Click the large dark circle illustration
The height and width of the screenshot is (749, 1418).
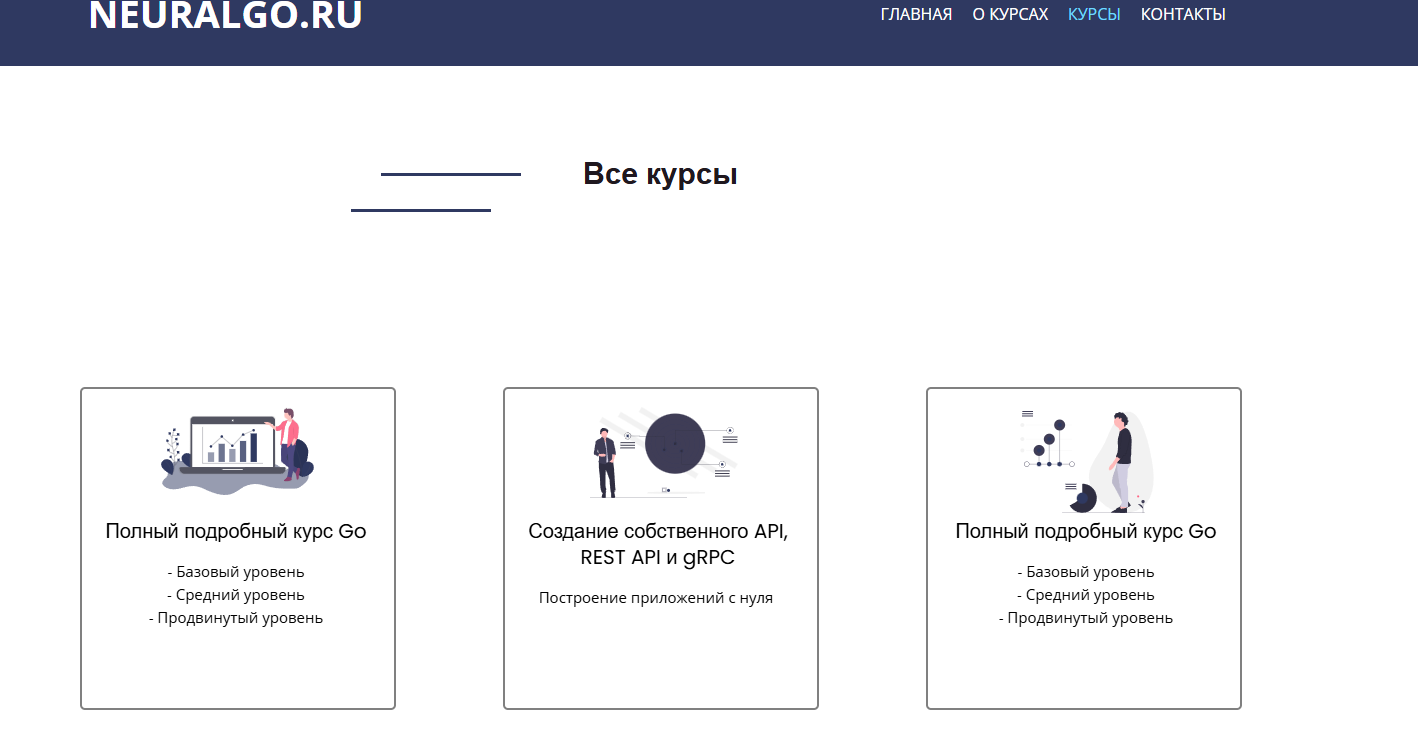tap(675, 443)
